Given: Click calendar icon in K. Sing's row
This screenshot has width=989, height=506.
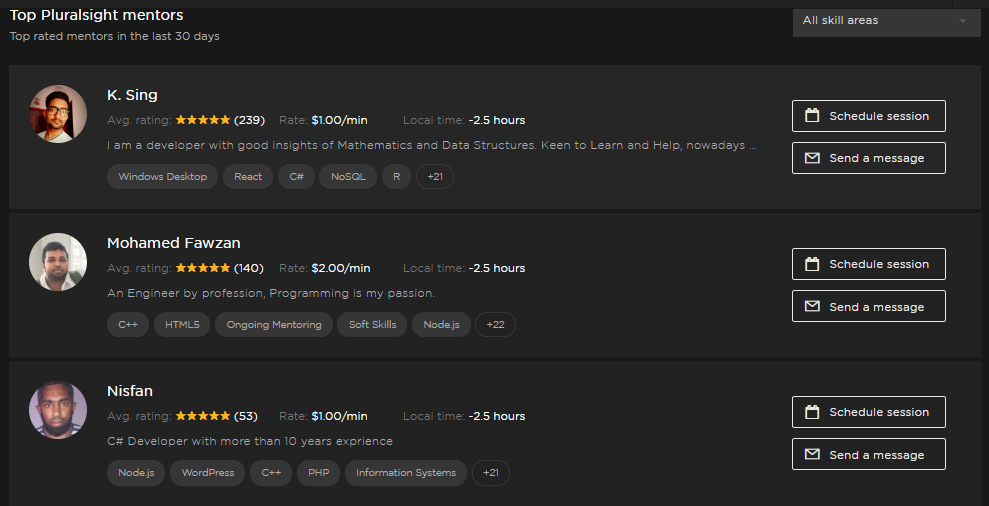Looking at the screenshot, I should (x=812, y=115).
